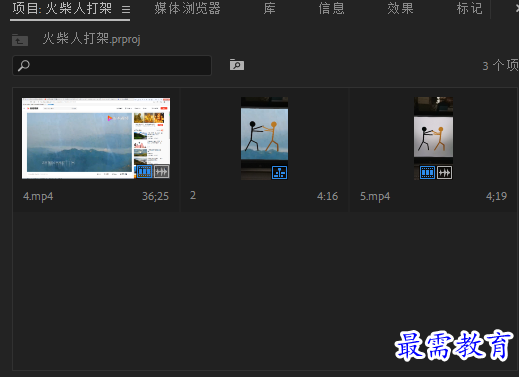Select the 5.mp4 clip thumbnail

coord(433,138)
